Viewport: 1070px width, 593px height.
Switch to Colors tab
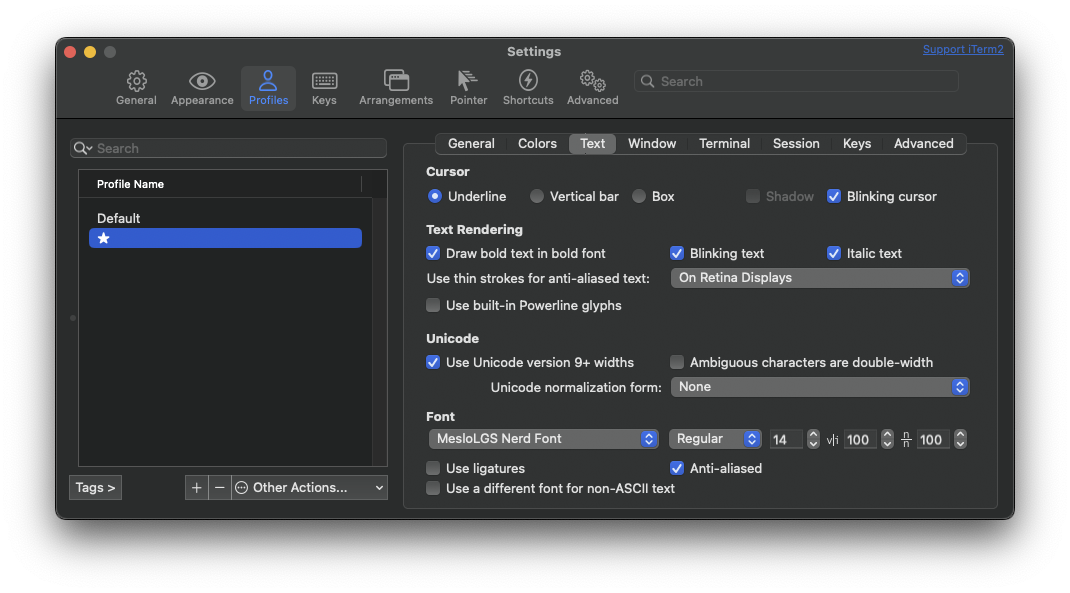(537, 143)
